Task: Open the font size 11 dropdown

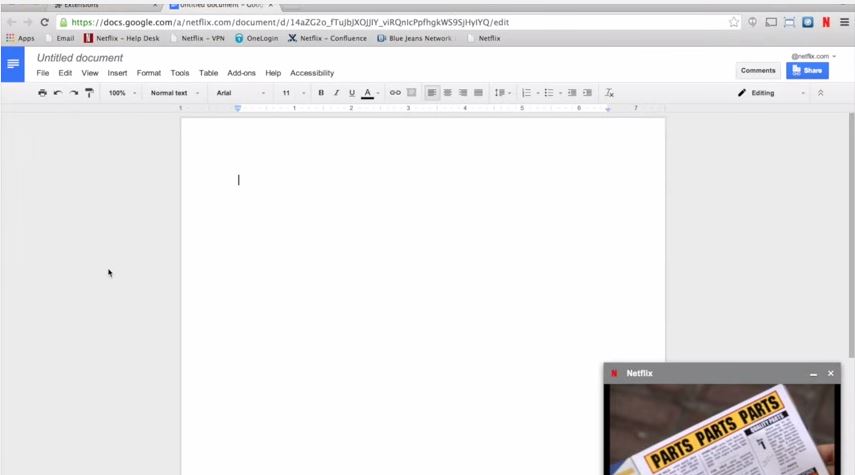Action: tap(293, 93)
